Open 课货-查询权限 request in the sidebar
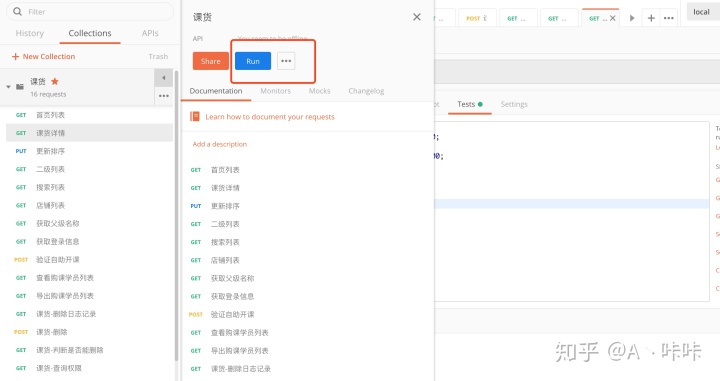This screenshot has width=720, height=381. [x=90, y=368]
